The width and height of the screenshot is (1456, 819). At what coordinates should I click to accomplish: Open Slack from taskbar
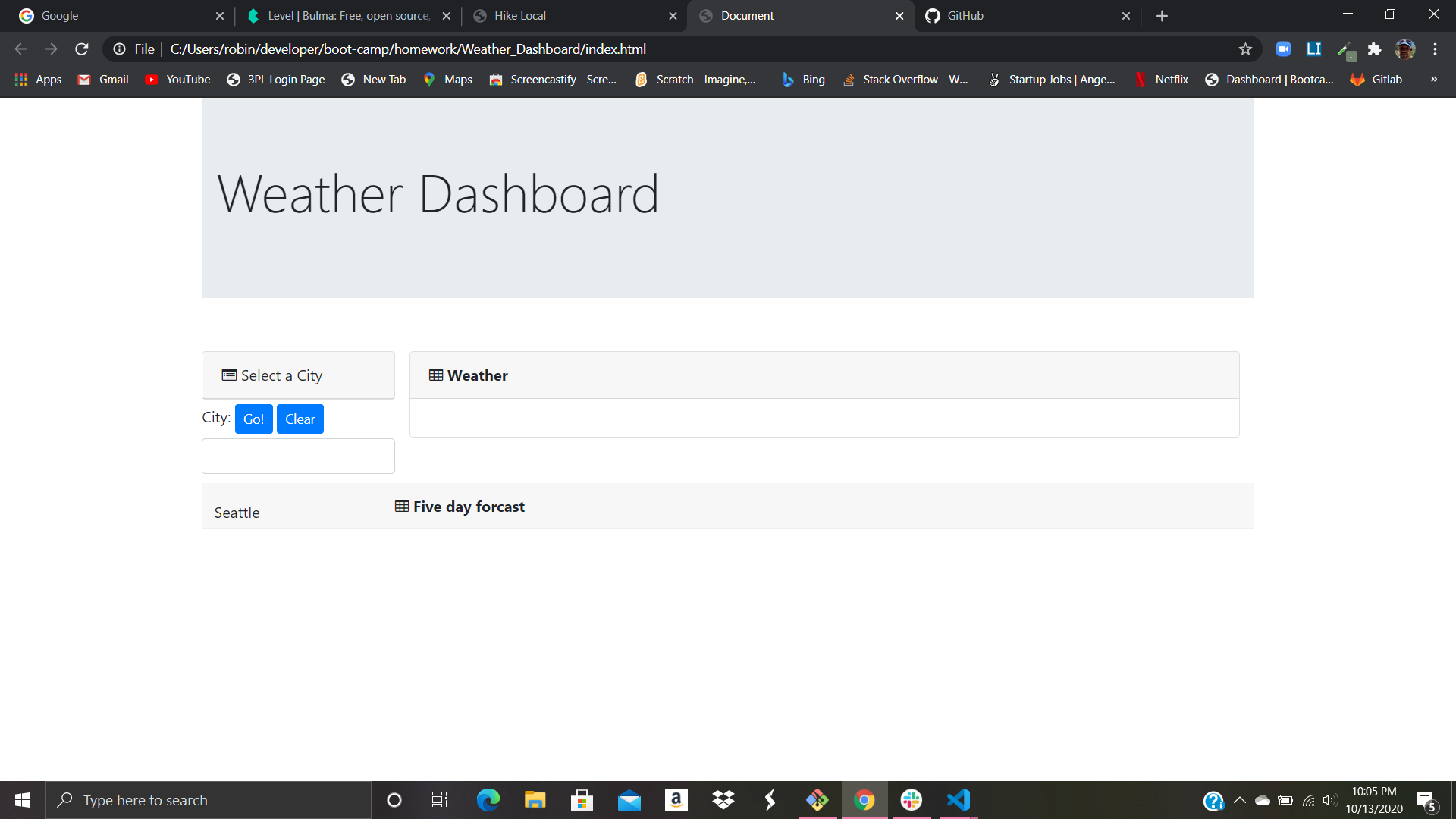pyautogui.click(x=912, y=800)
